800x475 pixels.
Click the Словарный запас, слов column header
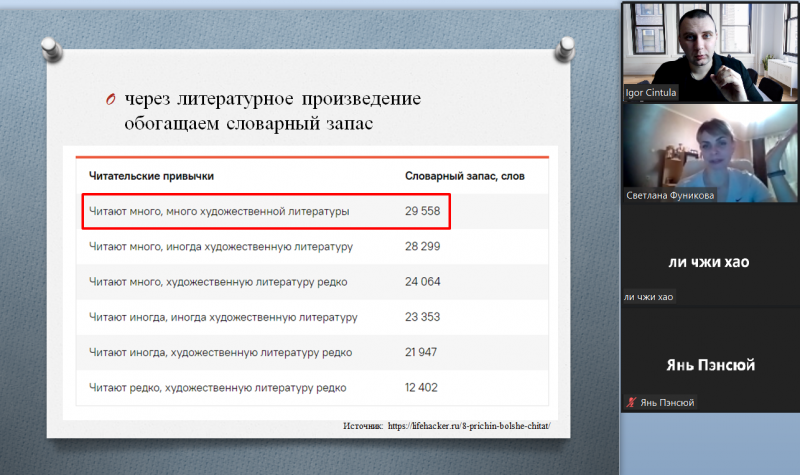pos(464,176)
